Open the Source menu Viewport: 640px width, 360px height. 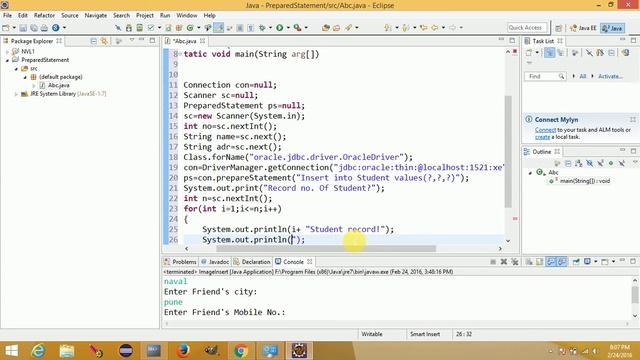[x=70, y=16]
